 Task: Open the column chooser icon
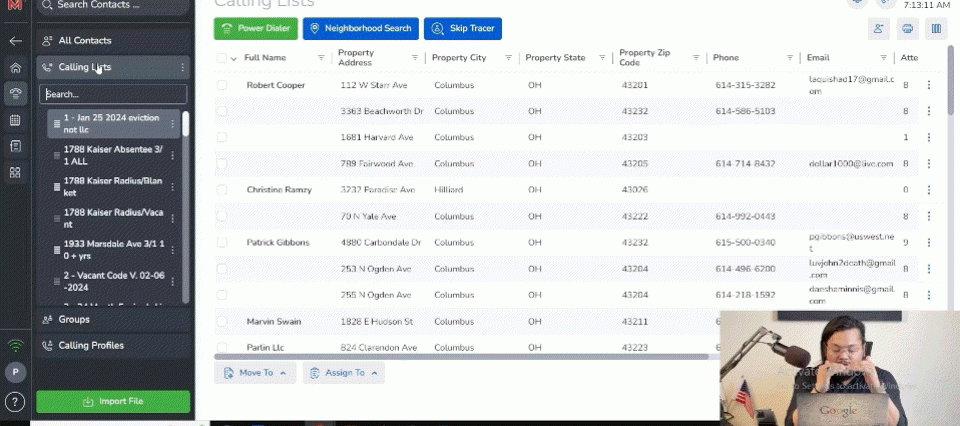936,29
